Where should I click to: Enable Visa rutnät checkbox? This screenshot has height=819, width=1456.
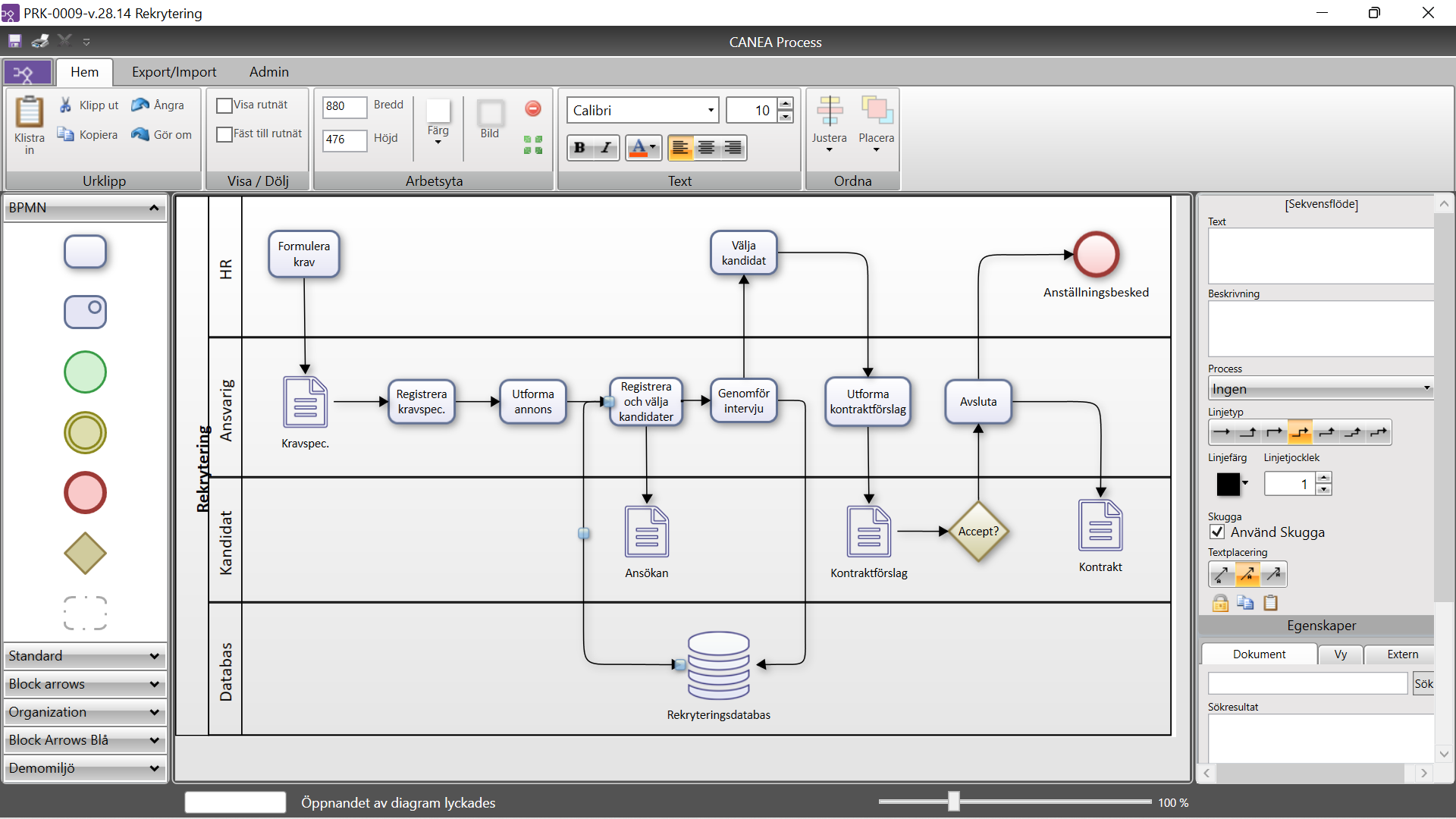224,105
